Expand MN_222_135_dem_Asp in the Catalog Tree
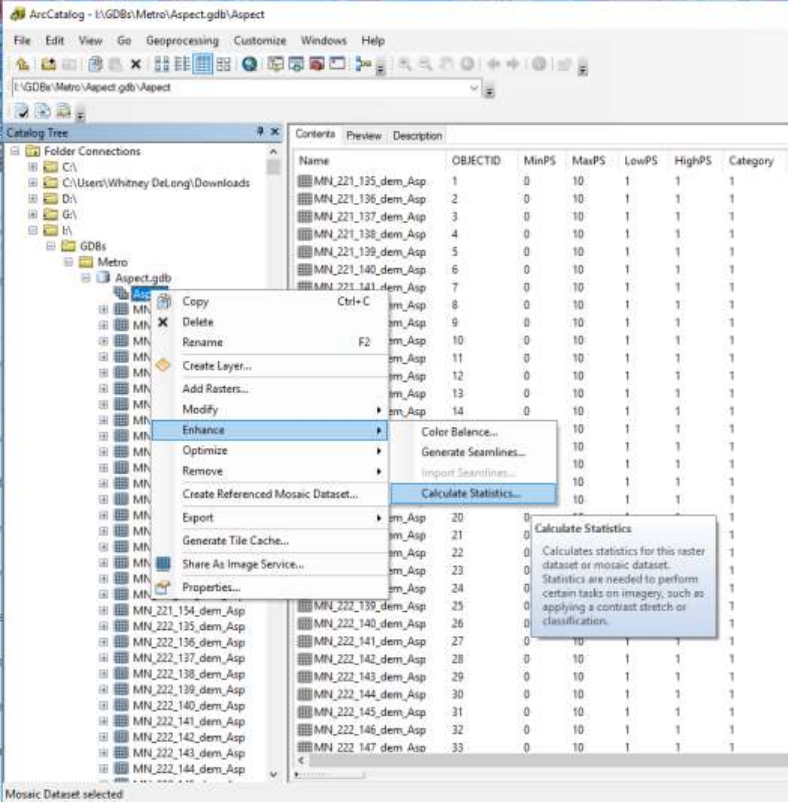788x802 pixels. click(x=103, y=627)
